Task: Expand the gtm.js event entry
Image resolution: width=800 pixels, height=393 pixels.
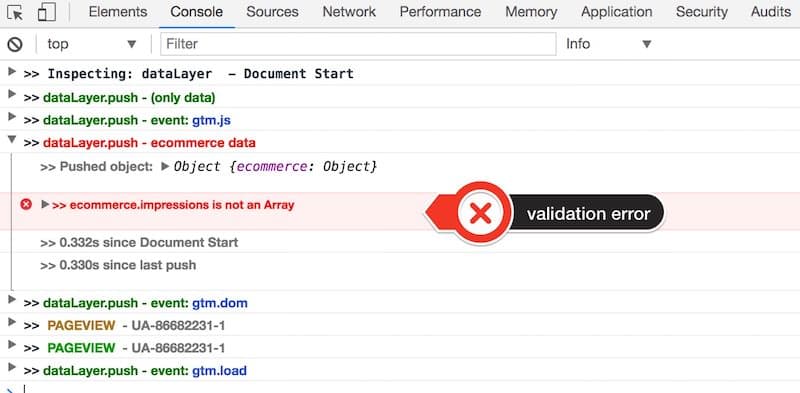Action: (x=12, y=117)
